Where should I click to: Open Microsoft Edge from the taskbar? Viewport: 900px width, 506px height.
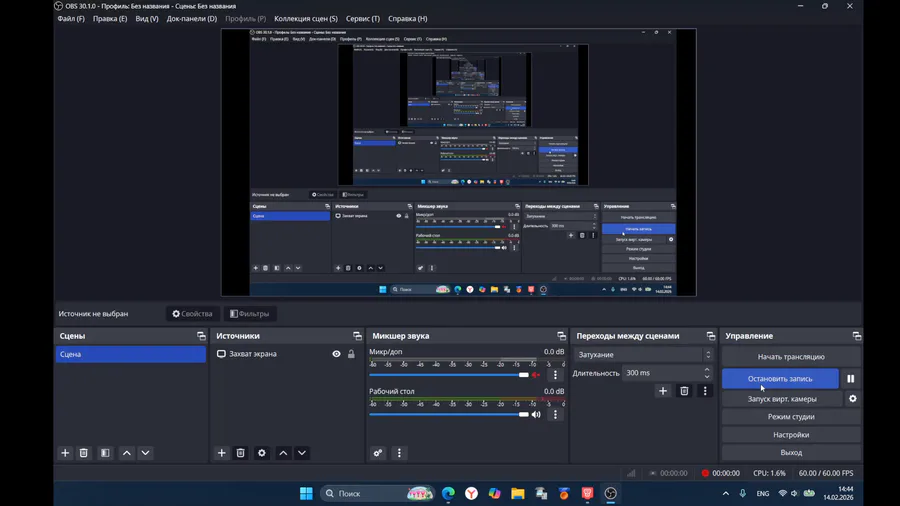448,493
